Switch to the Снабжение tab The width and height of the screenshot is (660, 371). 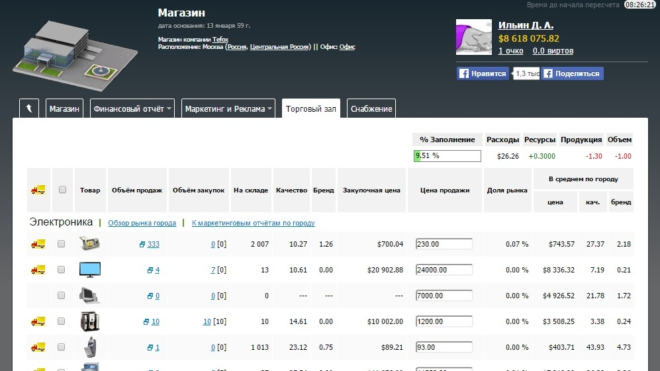(371, 109)
